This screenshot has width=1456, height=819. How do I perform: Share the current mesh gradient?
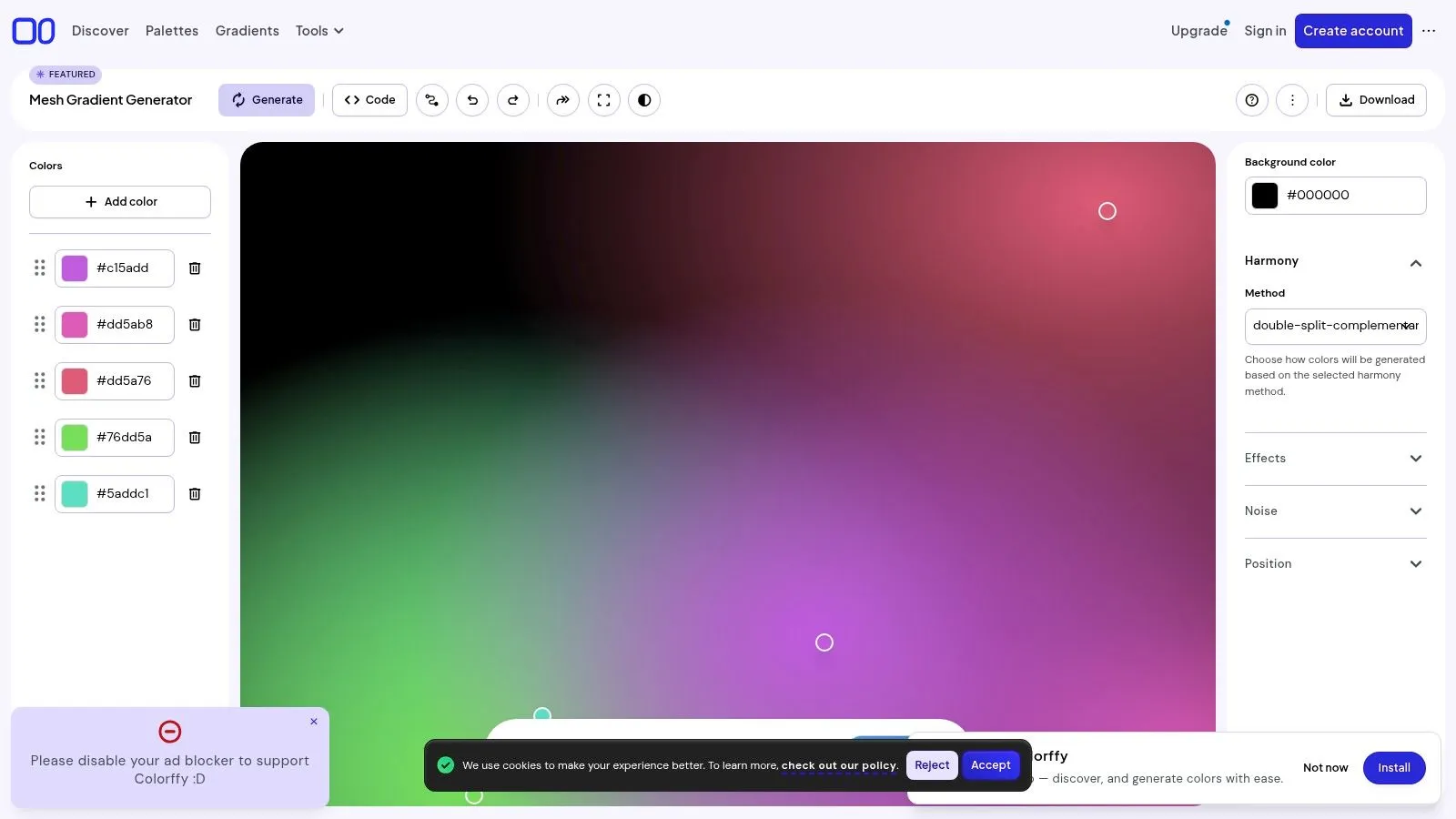563,100
